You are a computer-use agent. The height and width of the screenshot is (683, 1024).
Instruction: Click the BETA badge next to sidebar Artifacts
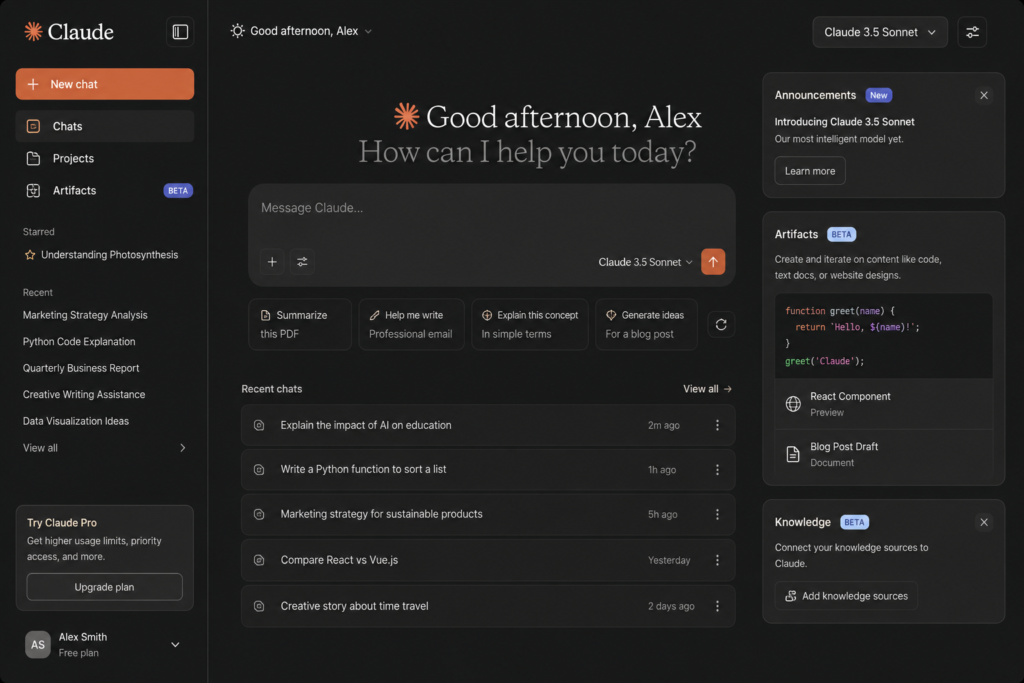178,191
